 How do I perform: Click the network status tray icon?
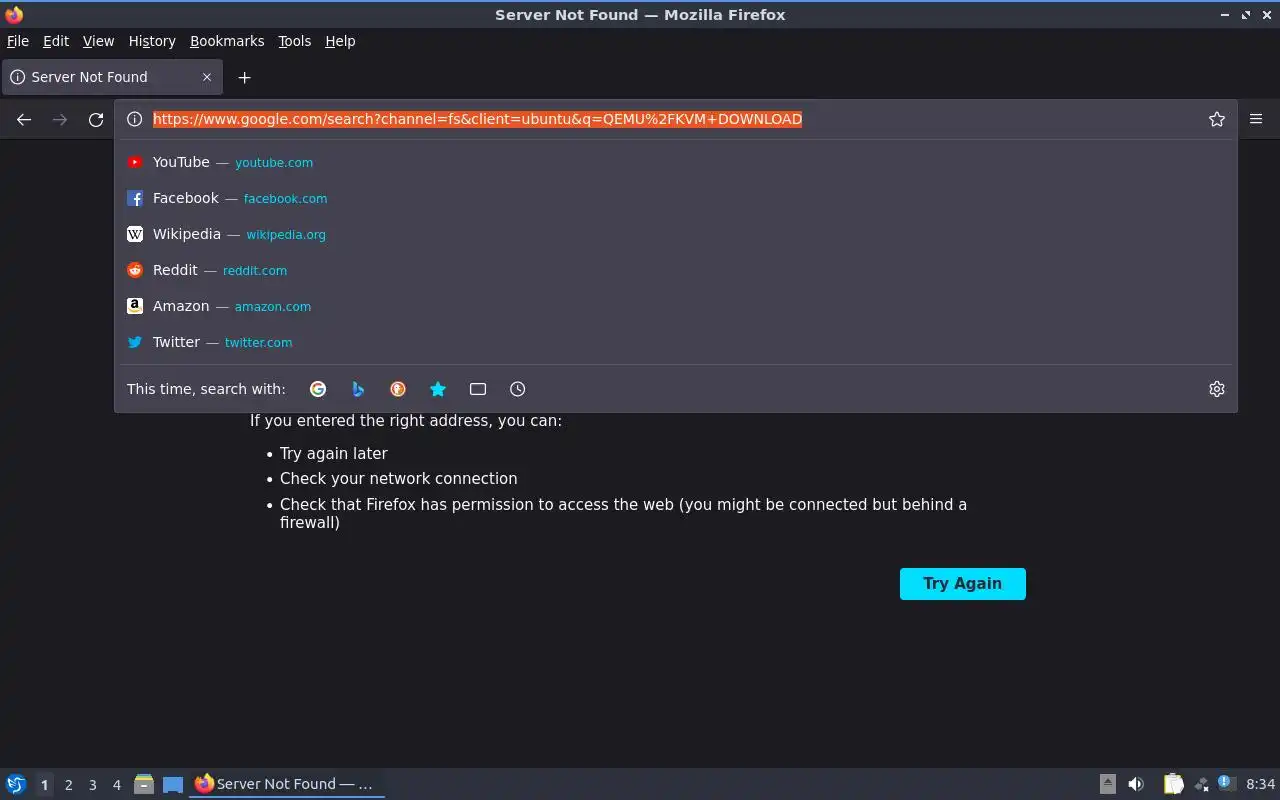click(x=1202, y=784)
